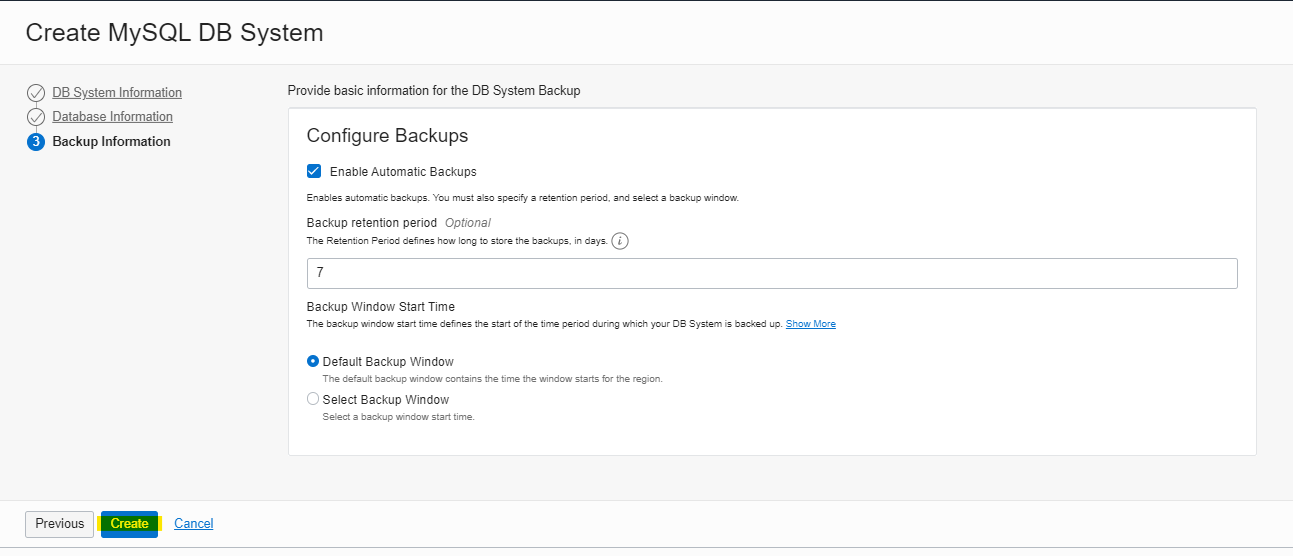Click the Default Backup Window label text

point(388,361)
